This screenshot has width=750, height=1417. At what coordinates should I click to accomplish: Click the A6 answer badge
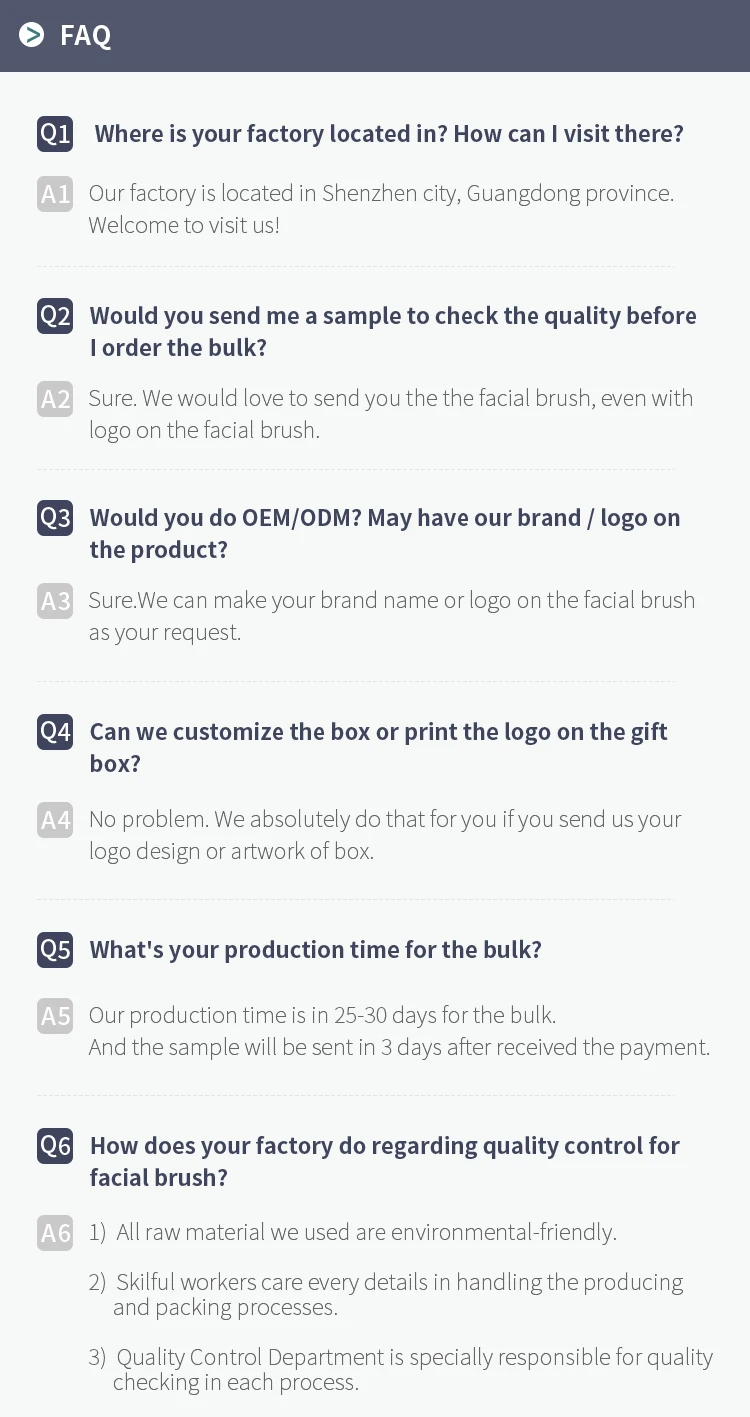(x=55, y=1233)
